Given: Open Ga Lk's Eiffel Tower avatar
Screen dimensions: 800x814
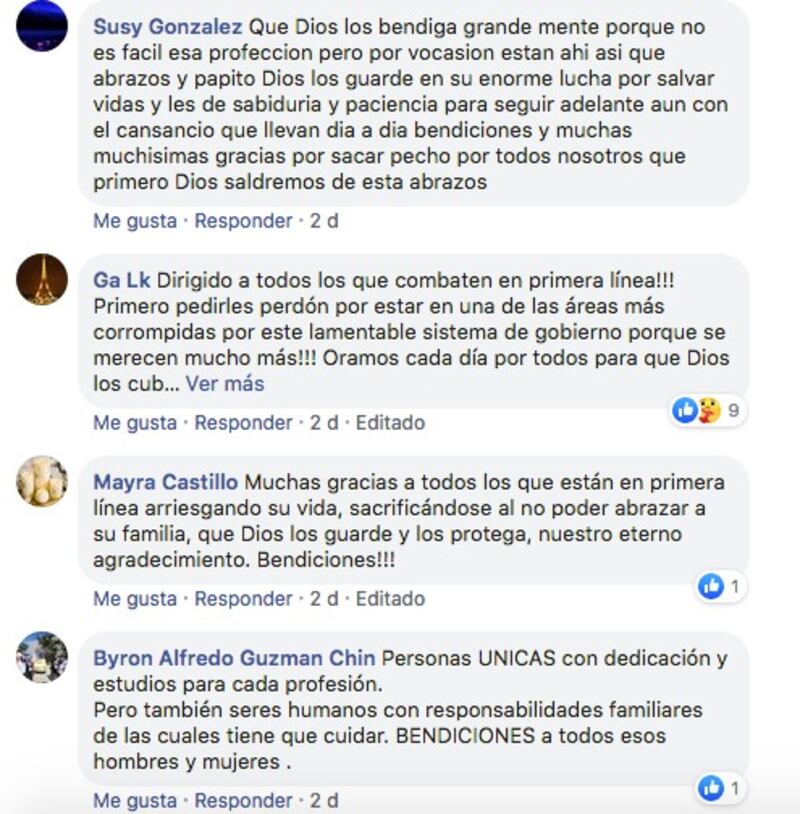Looking at the screenshot, I should coord(42,279).
